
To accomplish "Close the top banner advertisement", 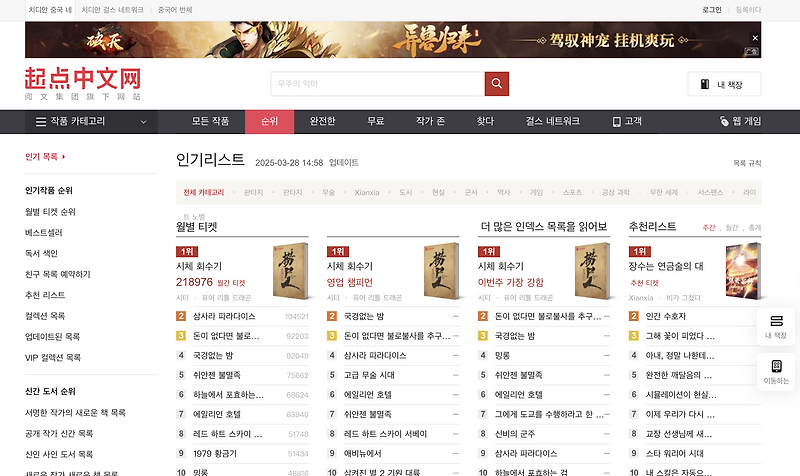I will (x=755, y=38).
